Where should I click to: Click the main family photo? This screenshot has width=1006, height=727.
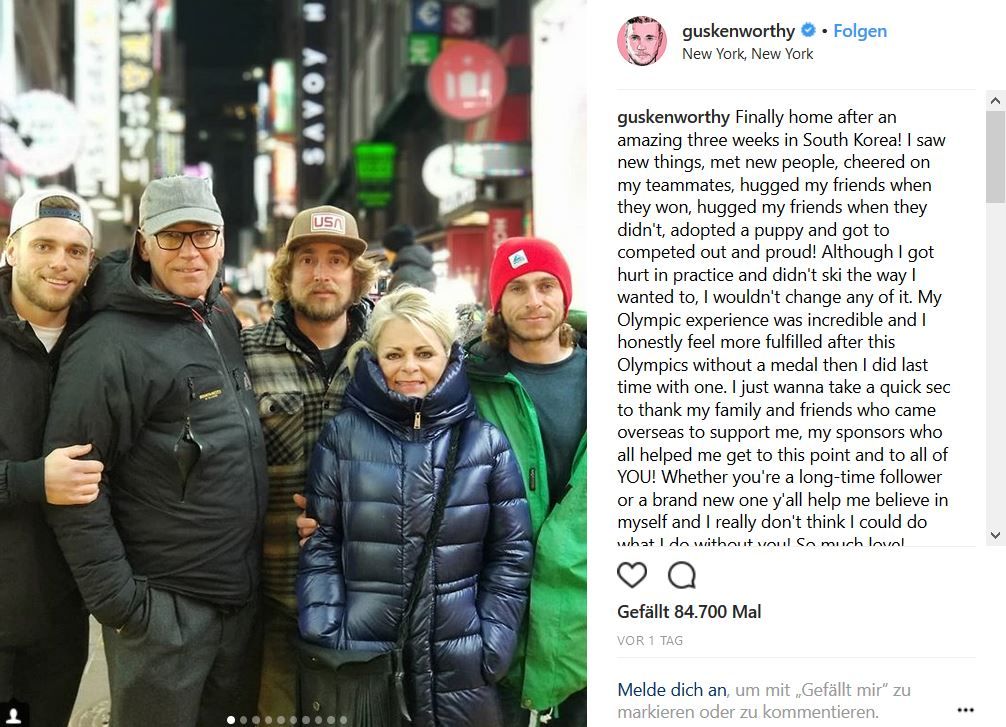click(x=293, y=363)
